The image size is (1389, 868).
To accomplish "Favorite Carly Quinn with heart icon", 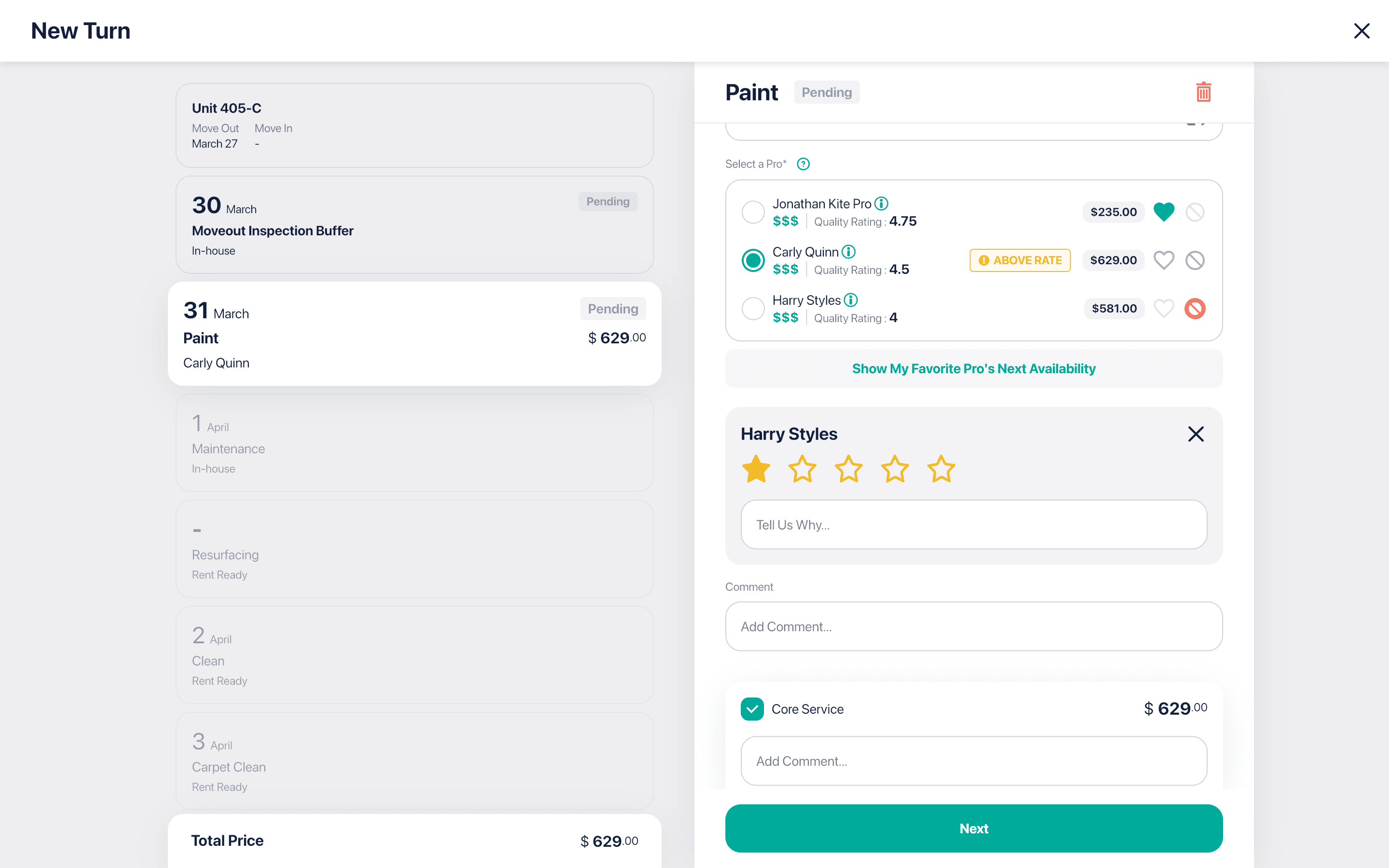I will click(1163, 260).
